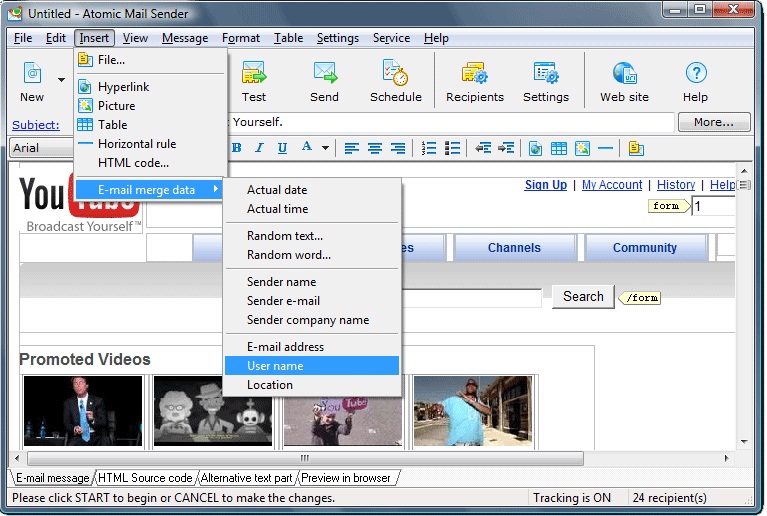Open the Schedule toolbar icon
767x516 pixels.
click(x=395, y=73)
